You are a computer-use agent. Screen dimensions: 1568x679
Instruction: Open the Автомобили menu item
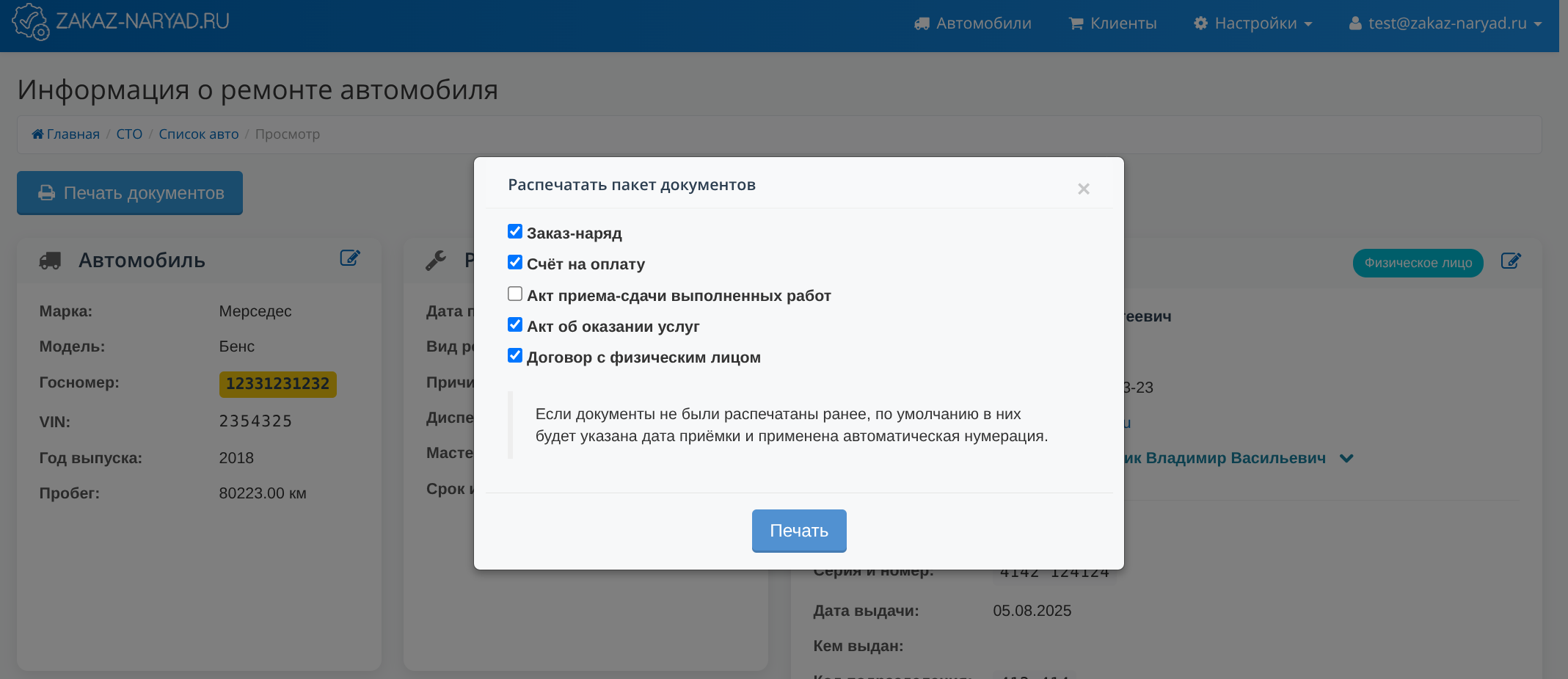click(x=973, y=23)
